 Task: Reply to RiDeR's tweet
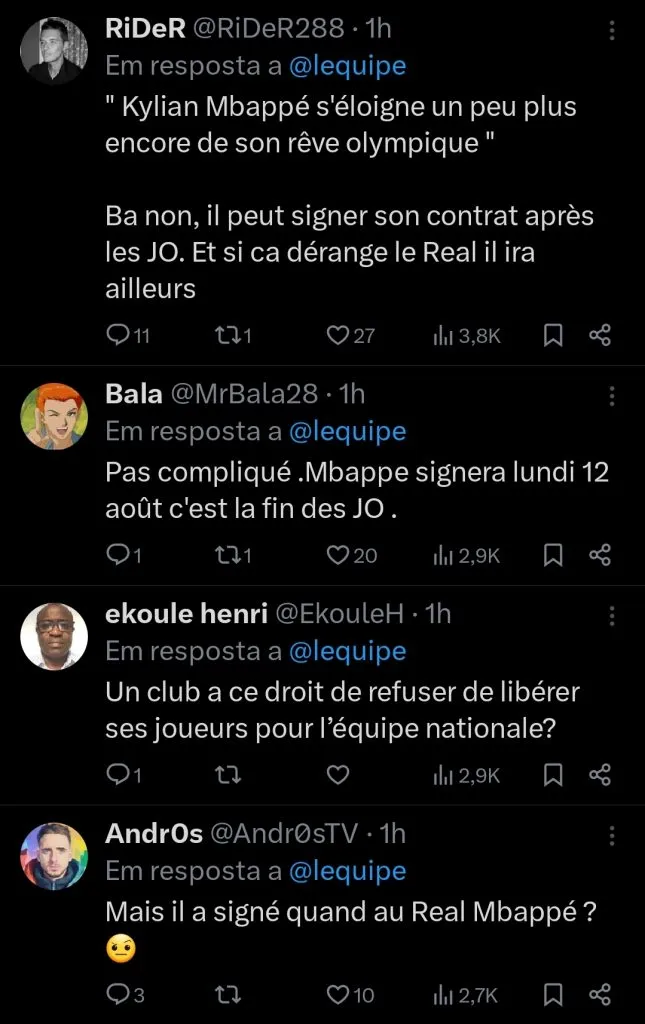pos(118,336)
